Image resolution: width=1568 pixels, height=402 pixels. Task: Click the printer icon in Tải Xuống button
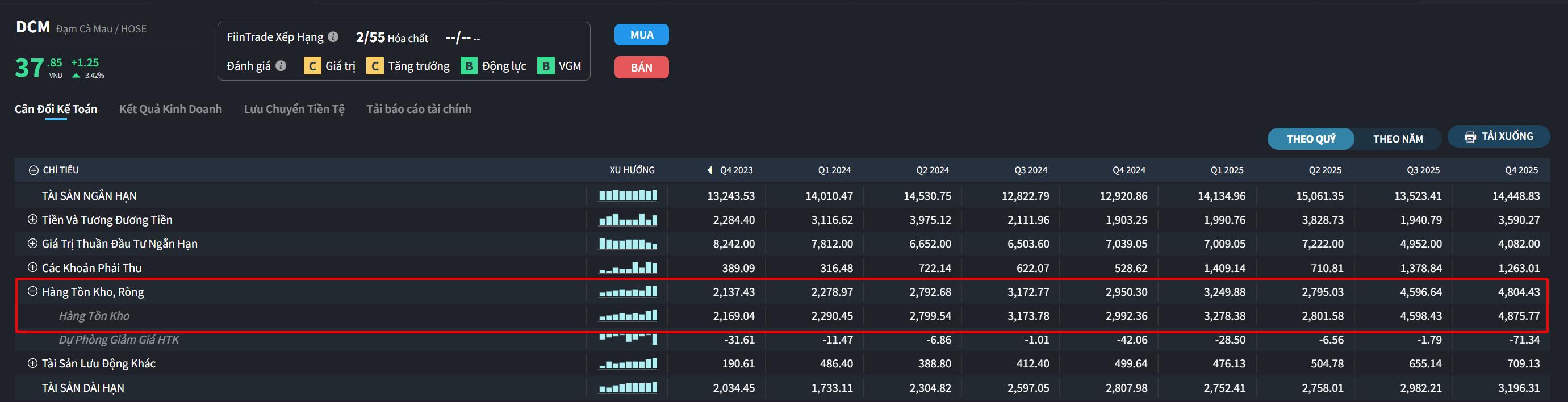tap(1470, 137)
